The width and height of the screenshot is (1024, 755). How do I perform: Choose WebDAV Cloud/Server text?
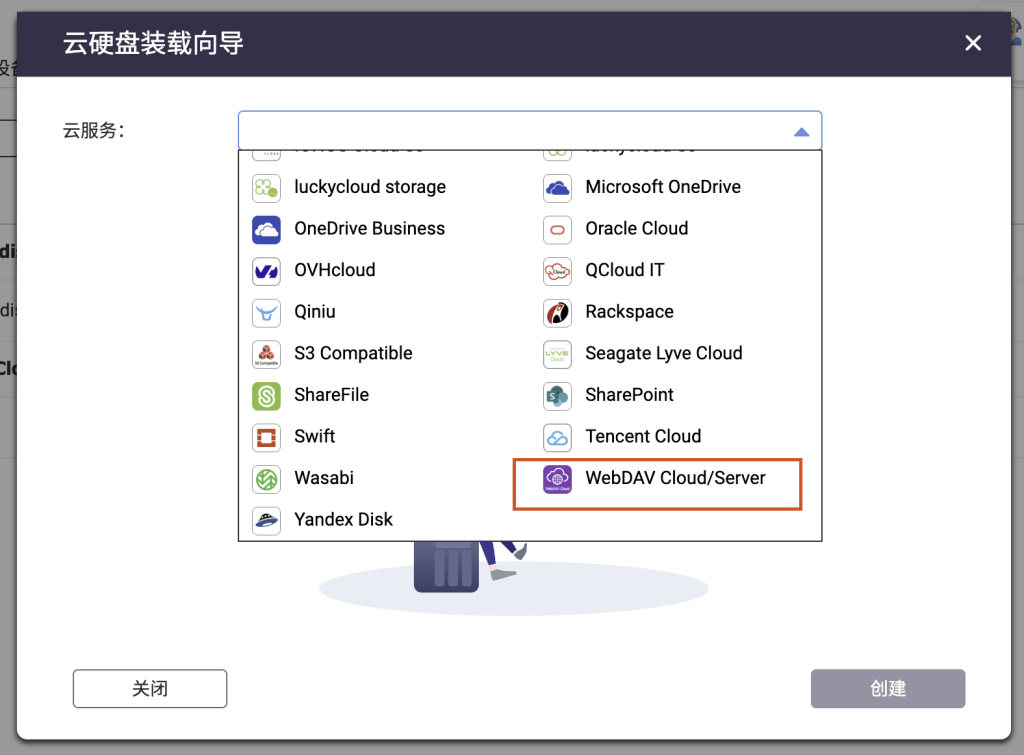675,478
